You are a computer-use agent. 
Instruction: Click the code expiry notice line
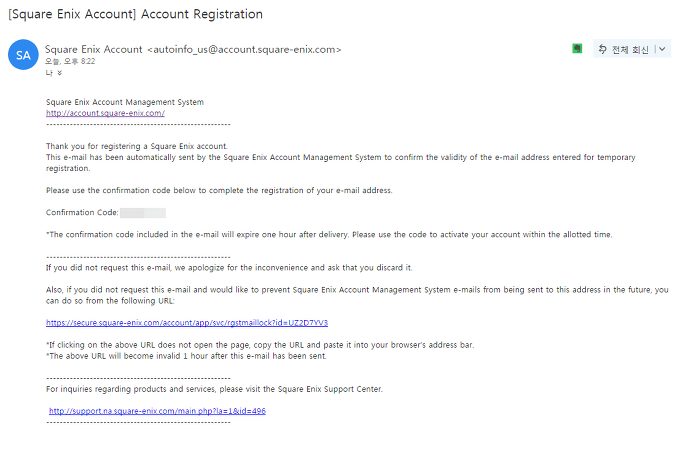[x=329, y=234]
